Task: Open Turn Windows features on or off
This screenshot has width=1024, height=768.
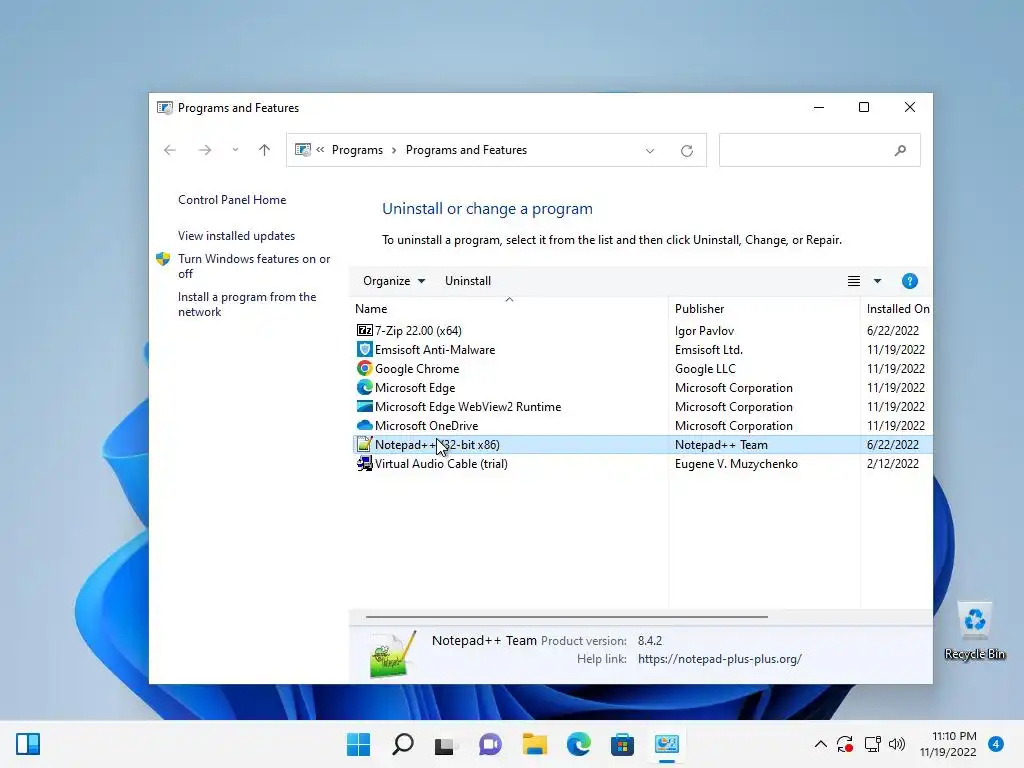Action: tap(254, 266)
